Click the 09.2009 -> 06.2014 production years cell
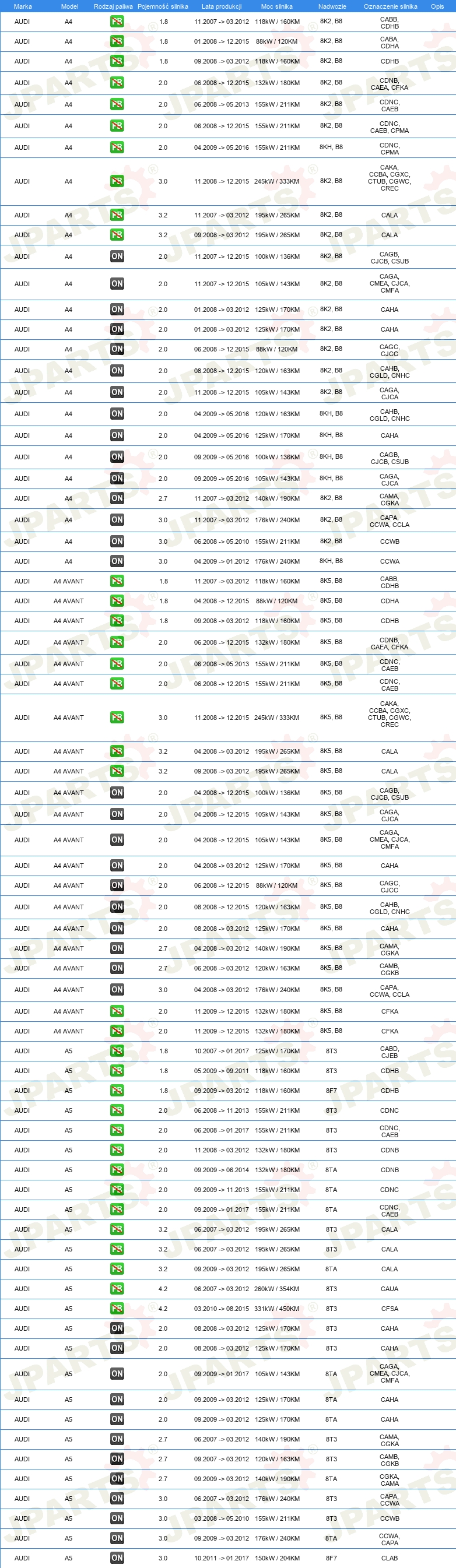The width and height of the screenshot is (456, 1568). pos(222,1170)
